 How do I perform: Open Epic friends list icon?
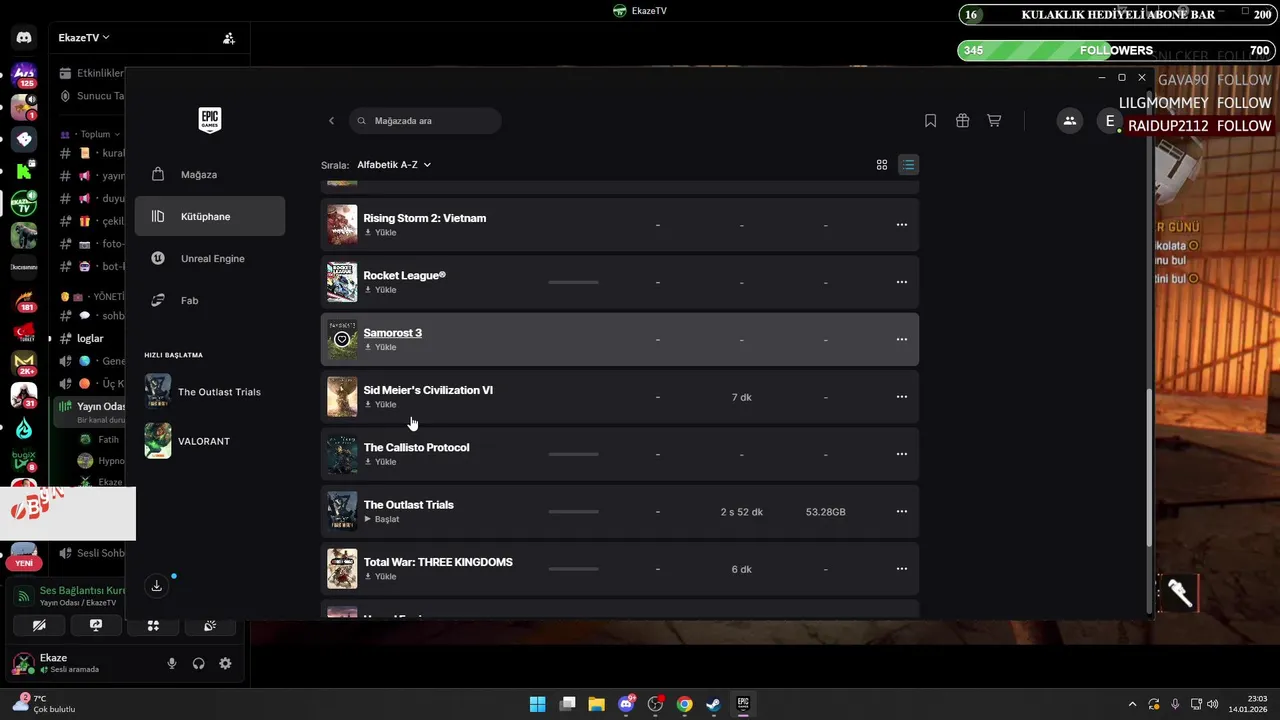[1069, 121]
